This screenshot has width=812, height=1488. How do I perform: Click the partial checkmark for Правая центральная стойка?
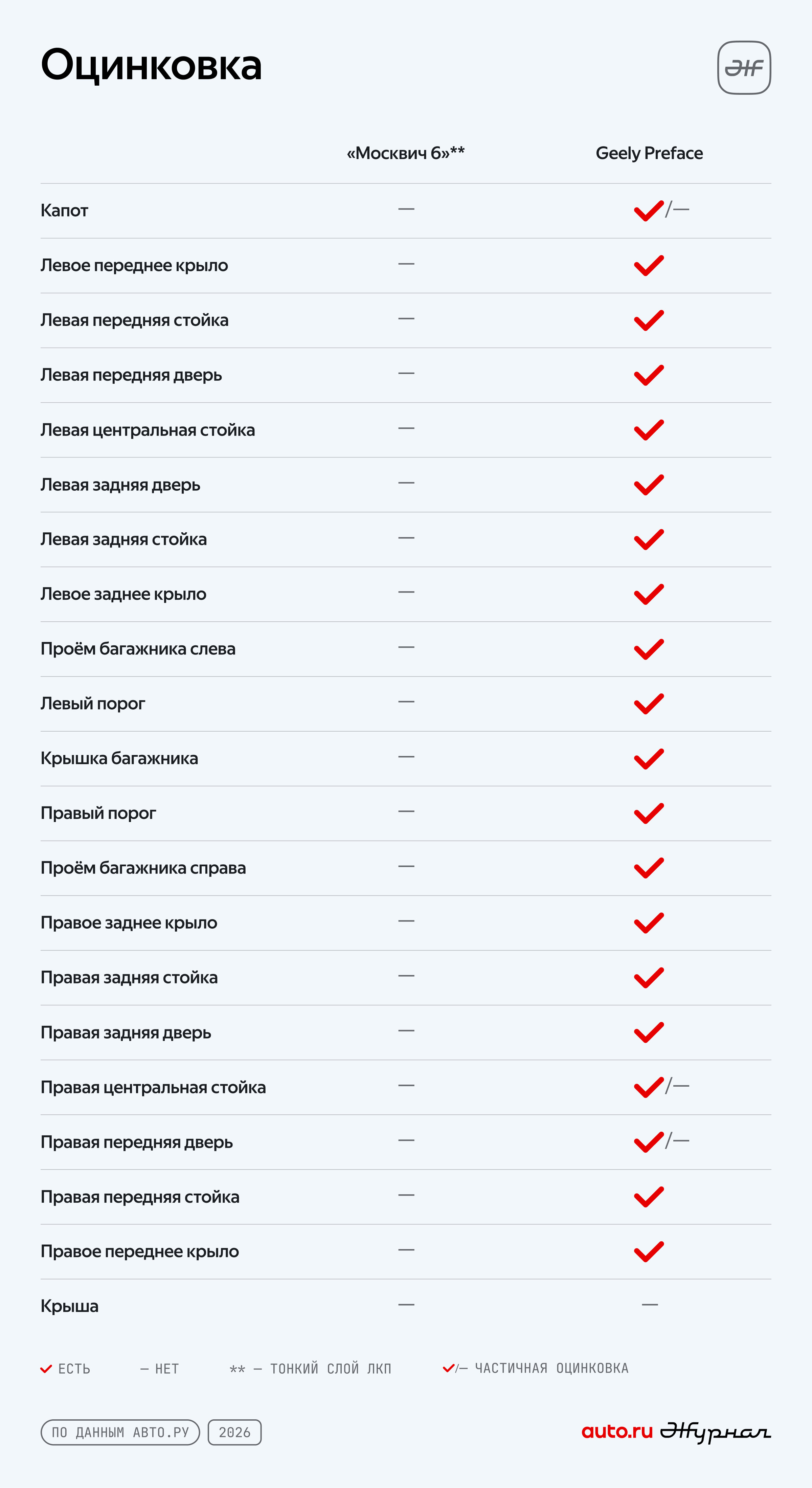(x=661, y=1087)
